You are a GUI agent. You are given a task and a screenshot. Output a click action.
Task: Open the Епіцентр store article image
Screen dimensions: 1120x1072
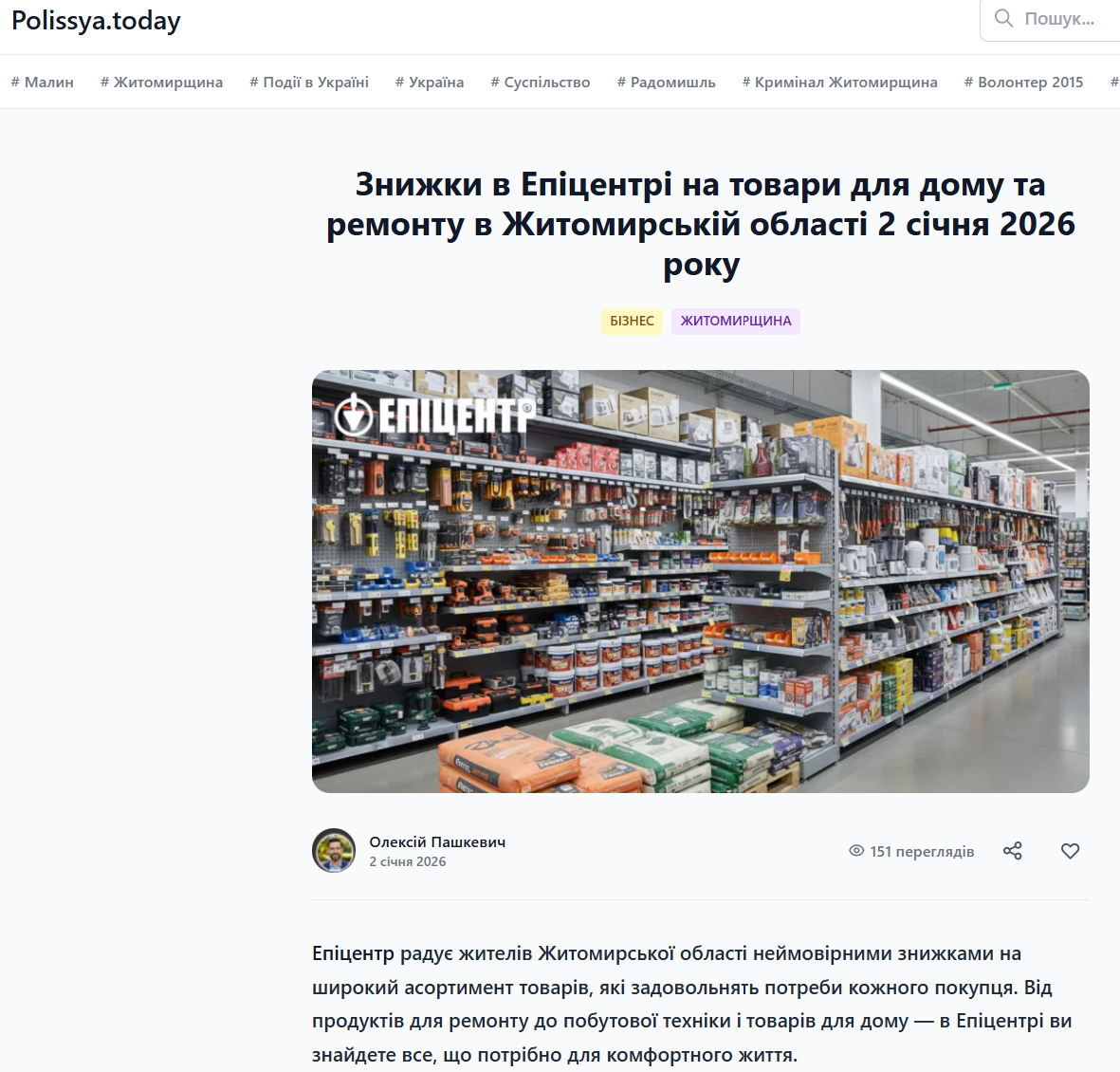[701, 581]
